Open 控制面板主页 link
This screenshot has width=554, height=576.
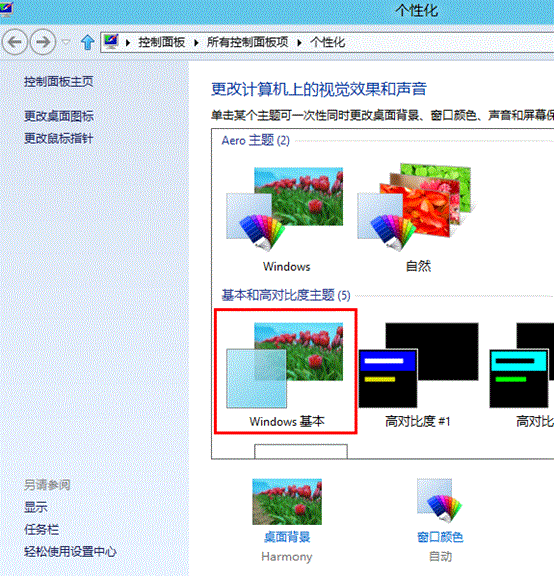point(59,81)
